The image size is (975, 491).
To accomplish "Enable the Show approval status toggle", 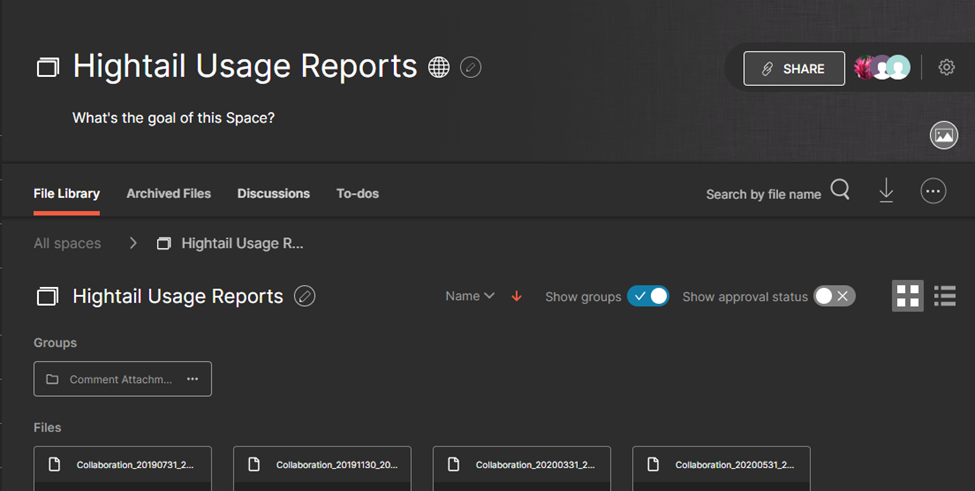I will pyautogui.click(x=834, y=296).
